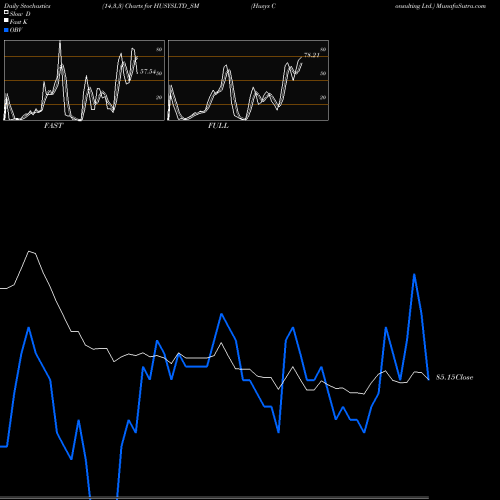Screen dimensions: 500x500
Task: Click the 'FULL' chart caption
Action: (218, 126)
